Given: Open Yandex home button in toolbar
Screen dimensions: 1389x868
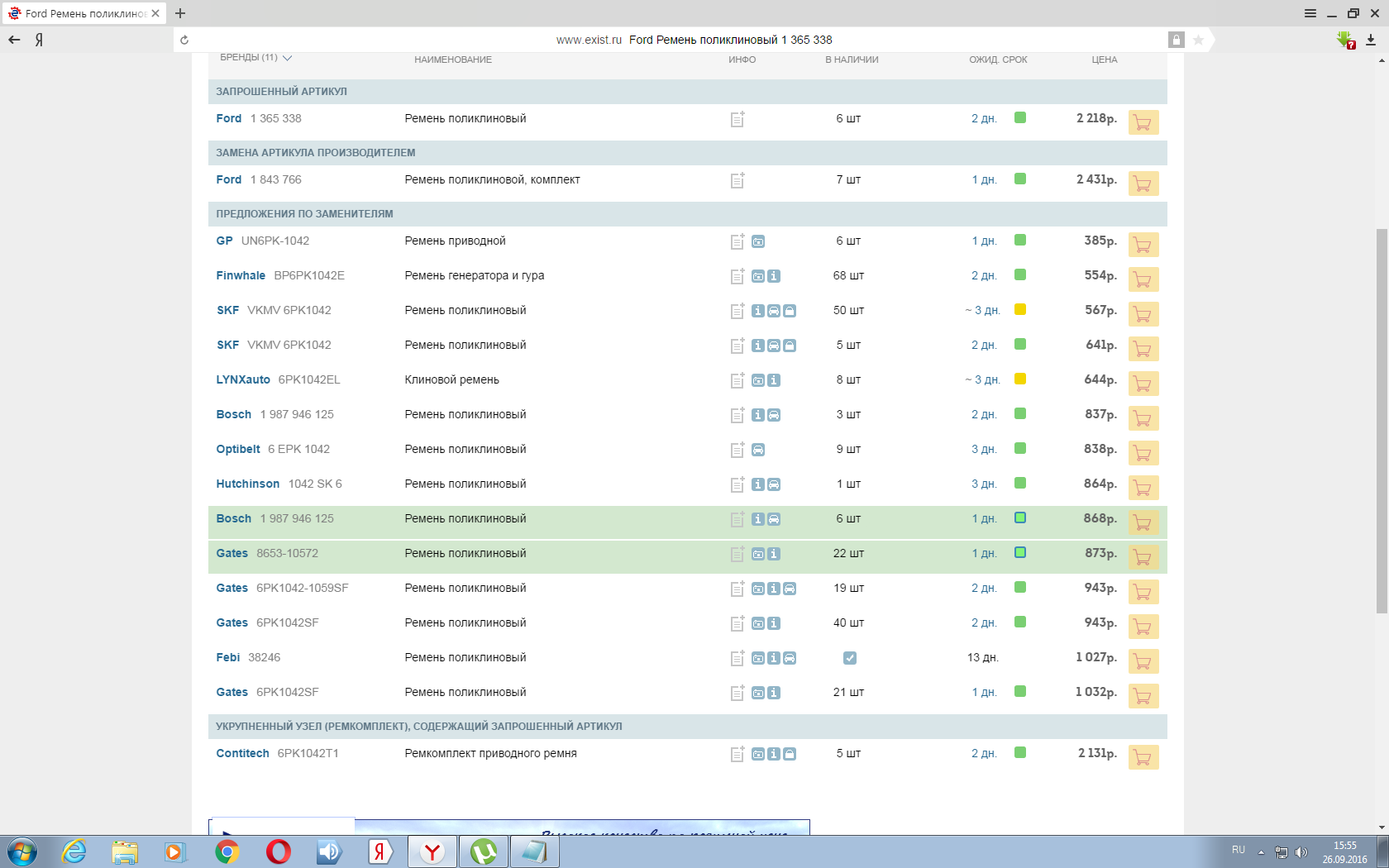Looking at the screenshot, I should click(x=39, y=40).
